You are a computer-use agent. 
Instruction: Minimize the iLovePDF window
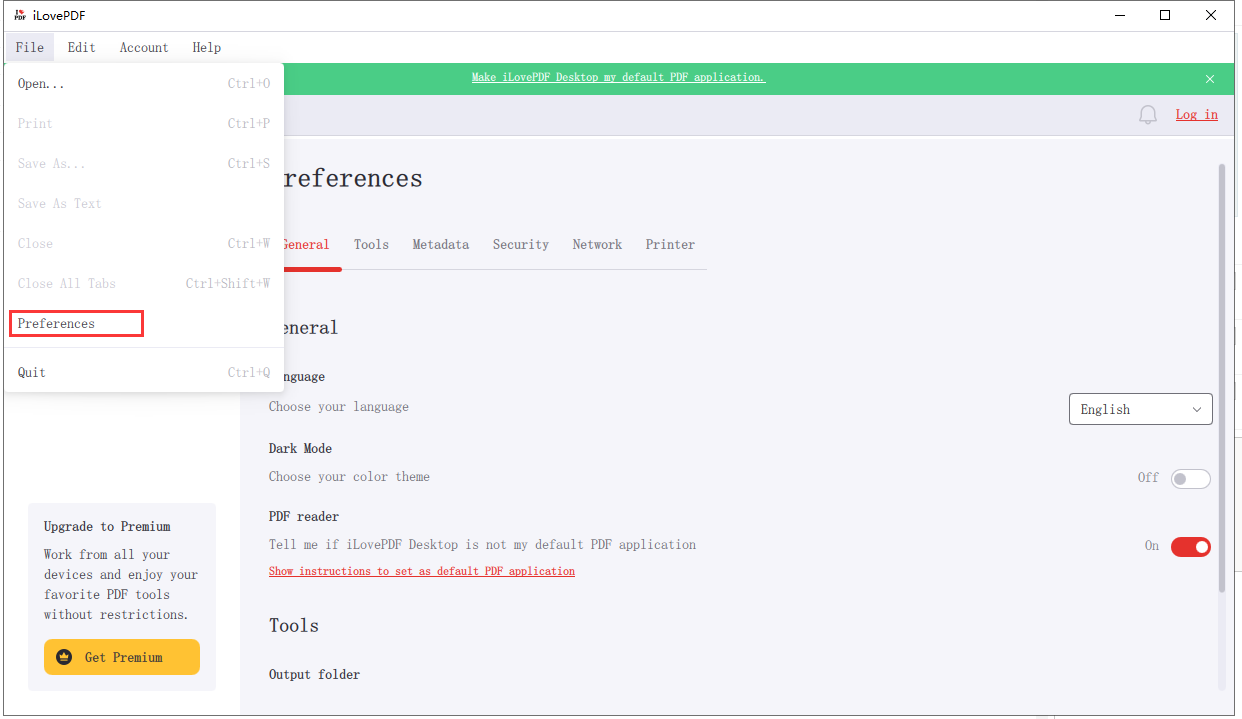pos(1119,15)
